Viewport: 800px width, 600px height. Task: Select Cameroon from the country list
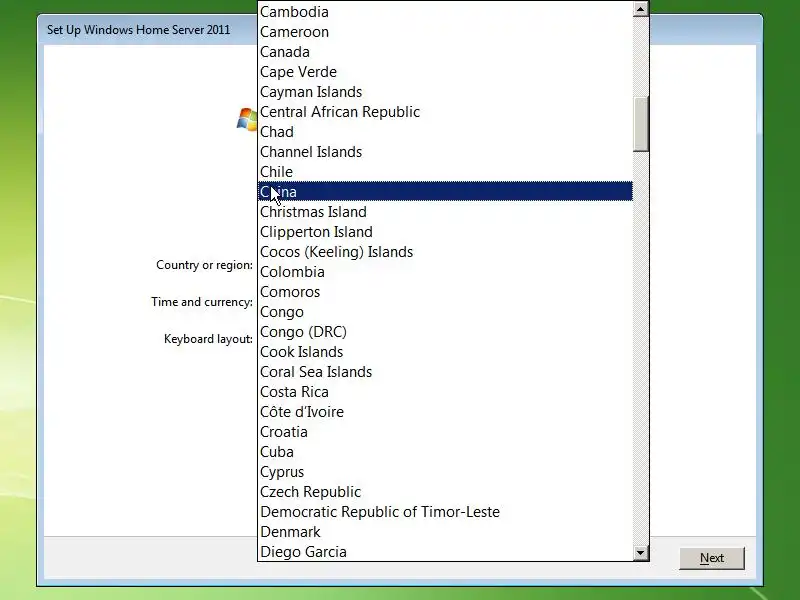tap(445, 32)
